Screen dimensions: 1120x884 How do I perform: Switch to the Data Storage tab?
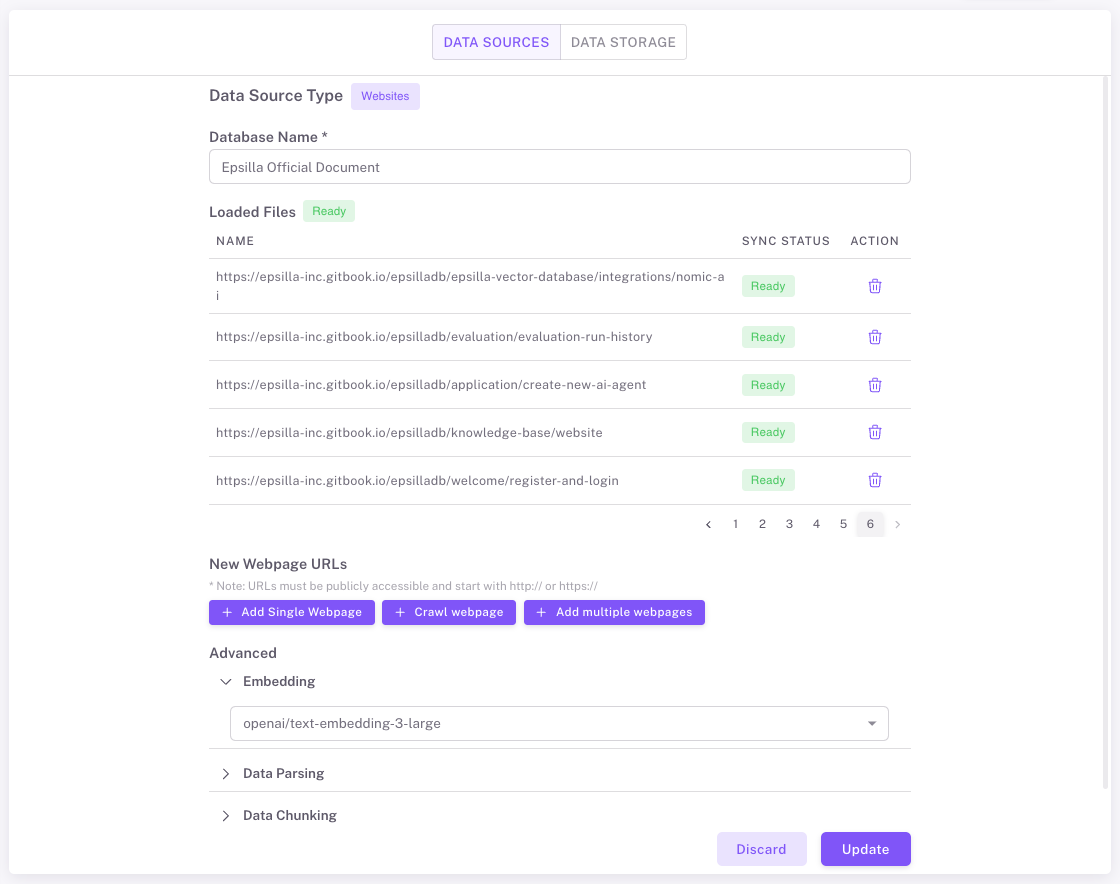click(623, 42)
